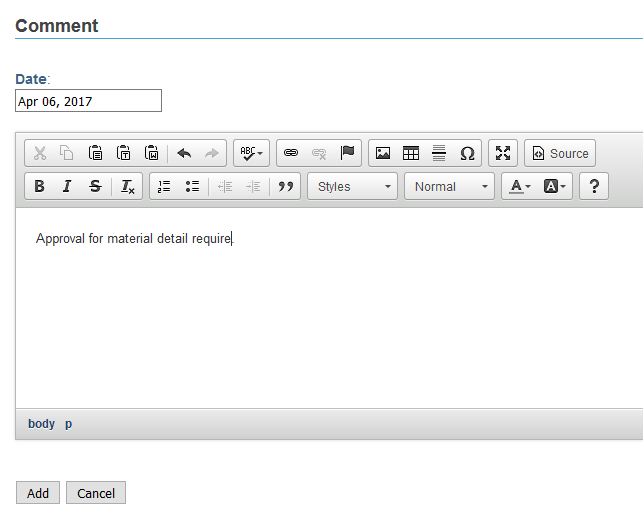Toggle block quote formatting
Screen dimensions: 643x522
(x=286, y=186)
